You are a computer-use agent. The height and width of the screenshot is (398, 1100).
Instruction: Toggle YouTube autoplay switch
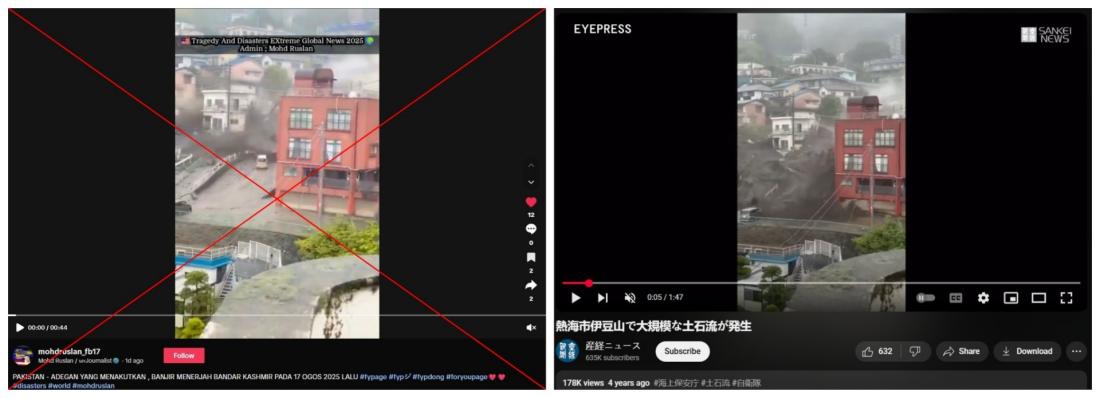tap(926, 298)
